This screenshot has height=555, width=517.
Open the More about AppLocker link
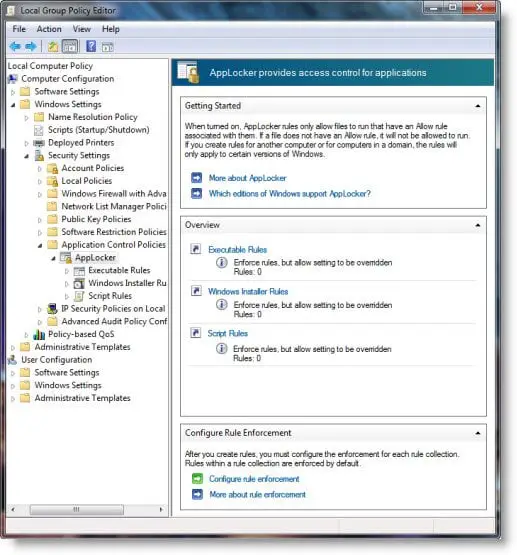pyautogui.click(x=247, y=178)
